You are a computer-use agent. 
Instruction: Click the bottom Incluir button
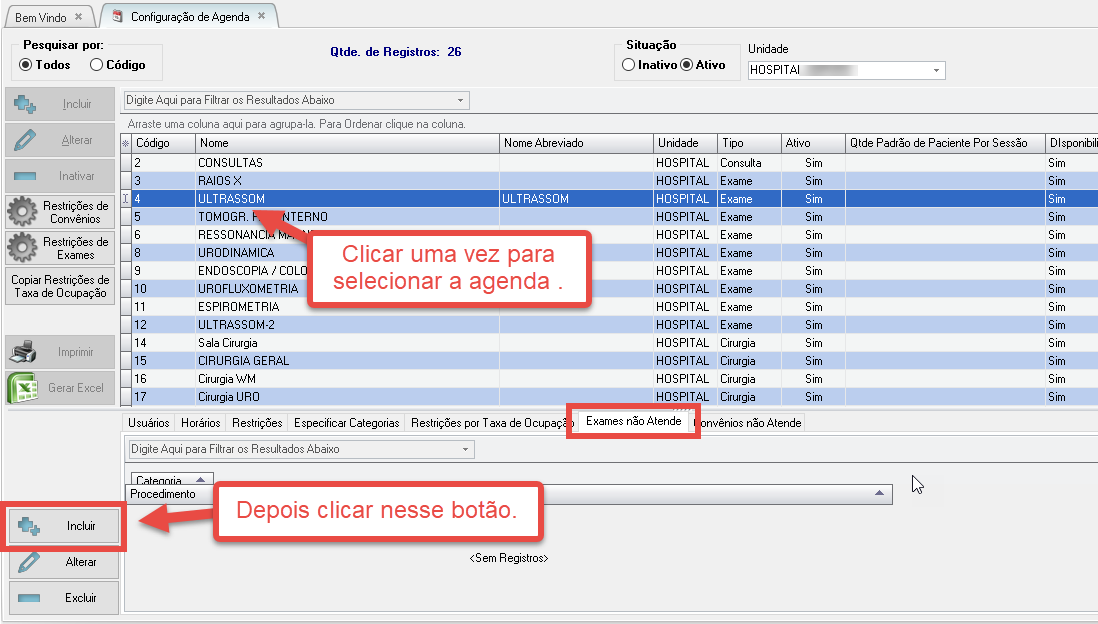[64, 526]
